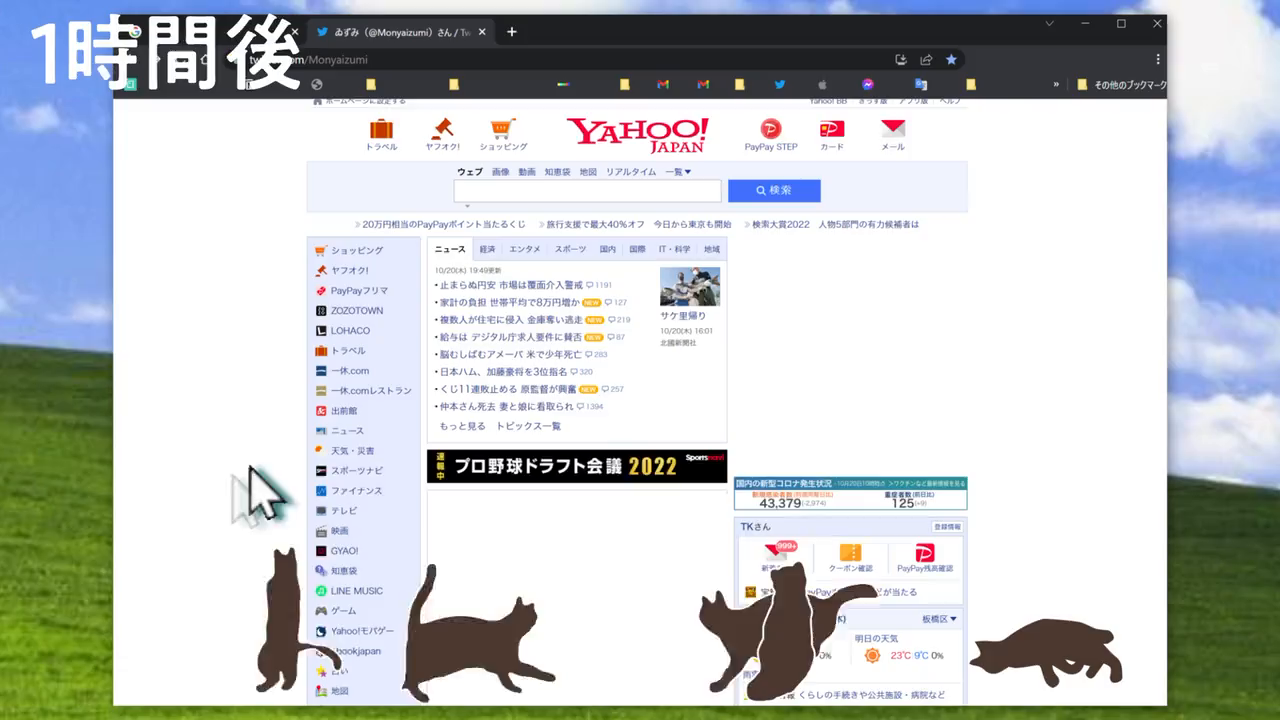This screenshot has width=1280, height=720.
Task: Click the Chrome address bar URL
Action: (309, 60)
